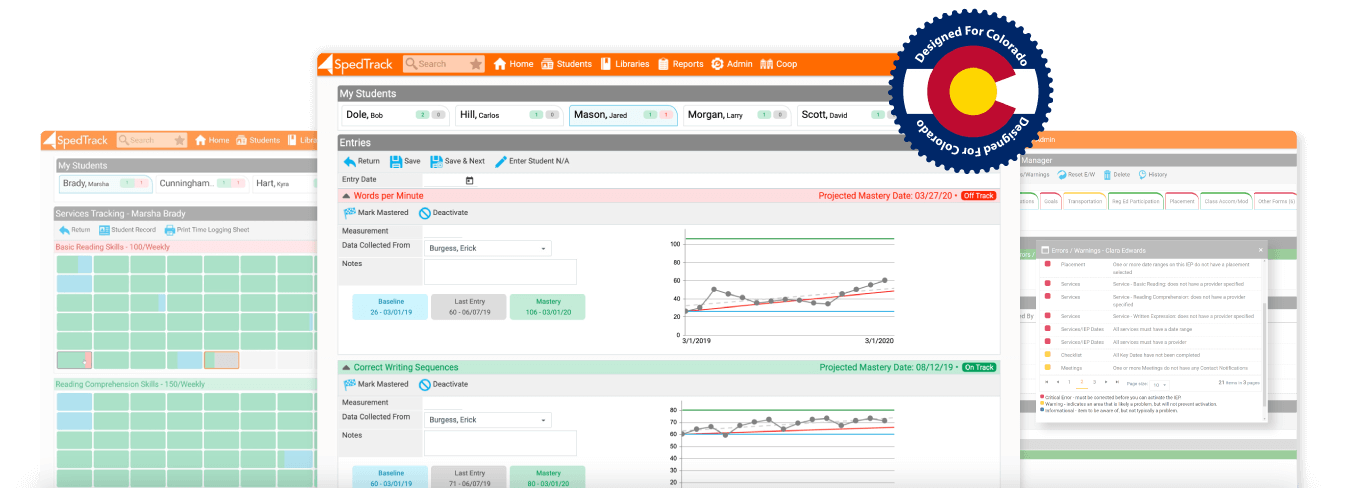Deactivate the Correct Writing Sequences goal
The image size is (1366, 488).
tap(443, 384)
